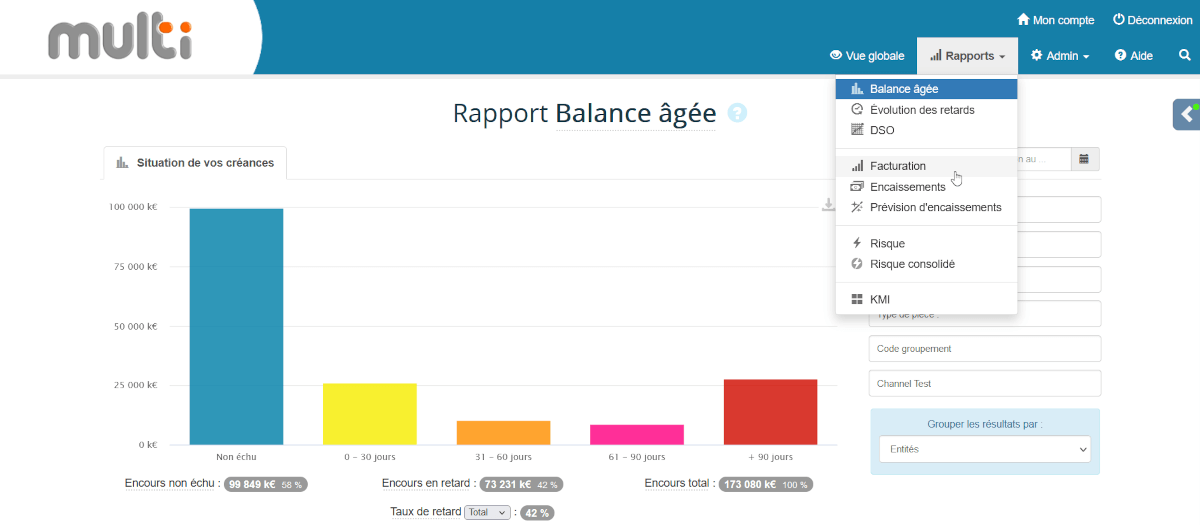Screen dimensions: 1200x525
Task: Open the Grouper les résultats Entités dropdown
Action: [x=984, y=449]
